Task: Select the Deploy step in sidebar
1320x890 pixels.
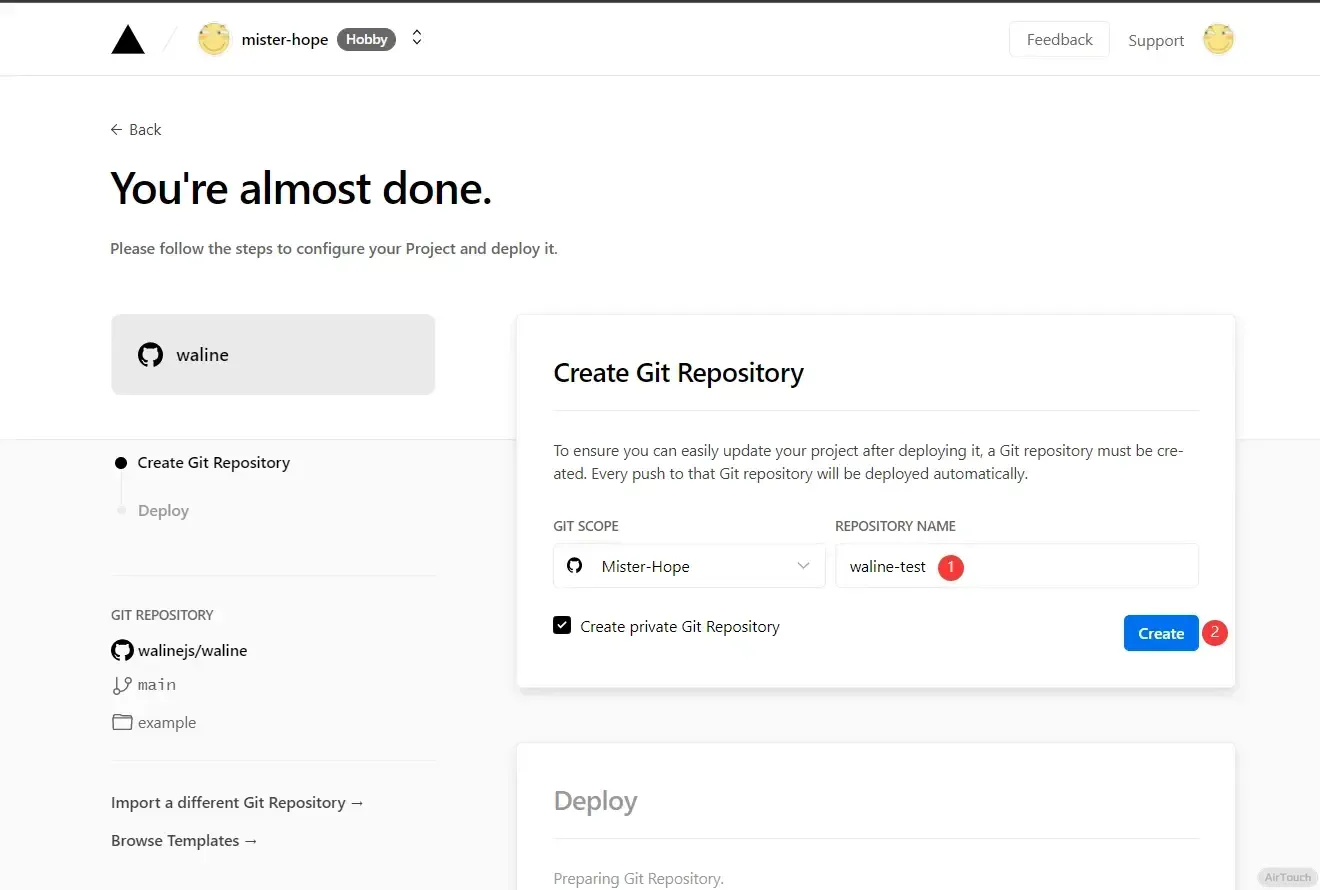Action: [163, 511]
